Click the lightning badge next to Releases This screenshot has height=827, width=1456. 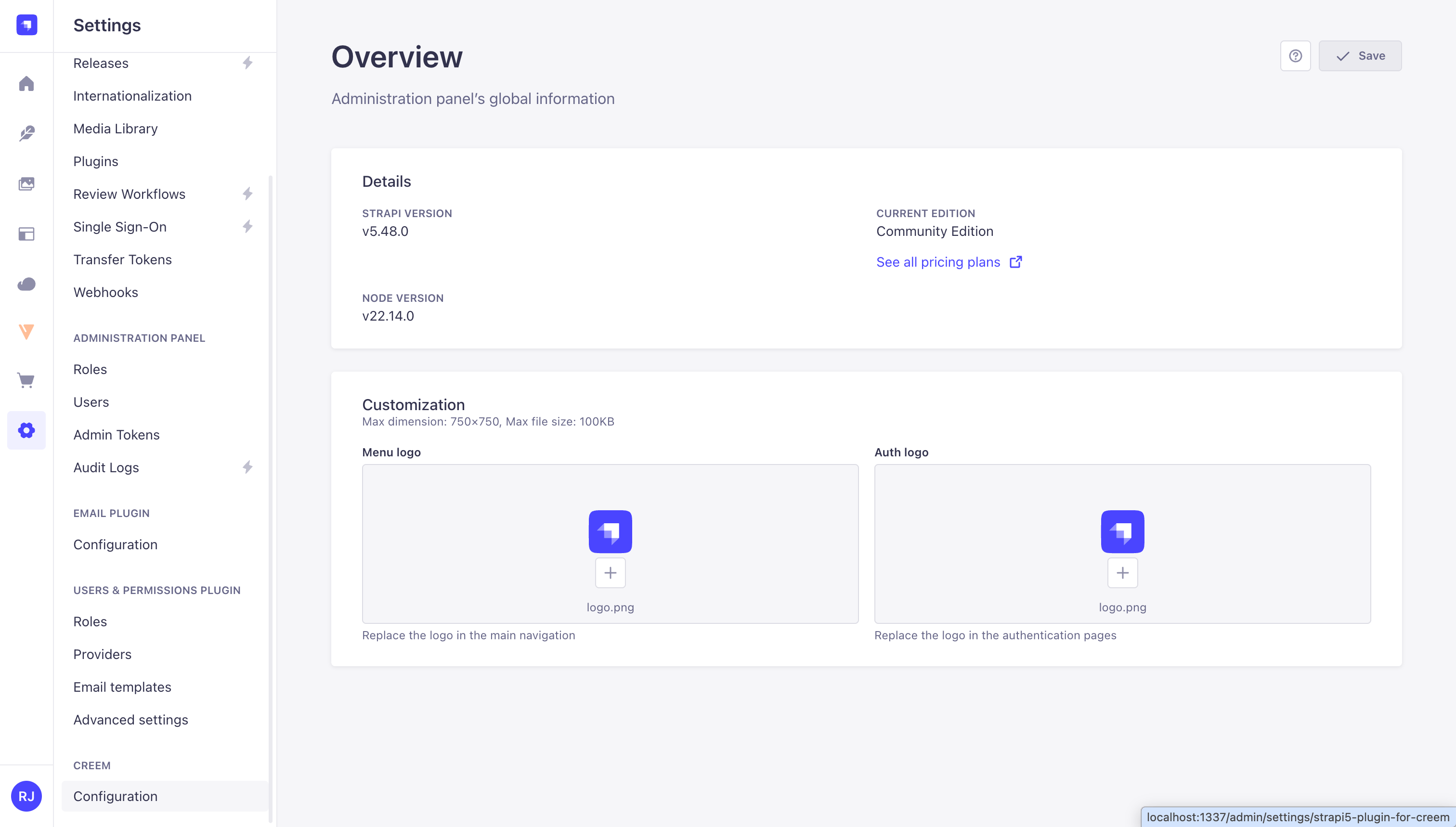pyautogui.click(x=247, y=63)
